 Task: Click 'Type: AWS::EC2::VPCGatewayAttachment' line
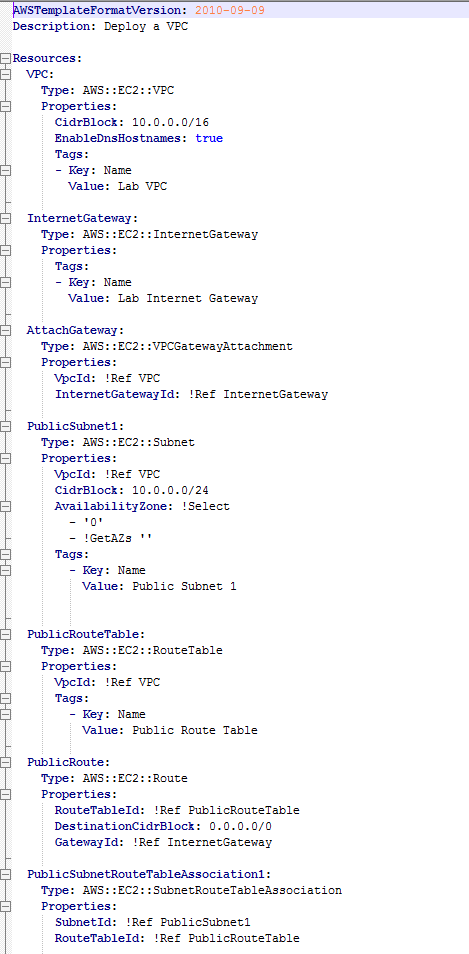(x=167, y=346)
